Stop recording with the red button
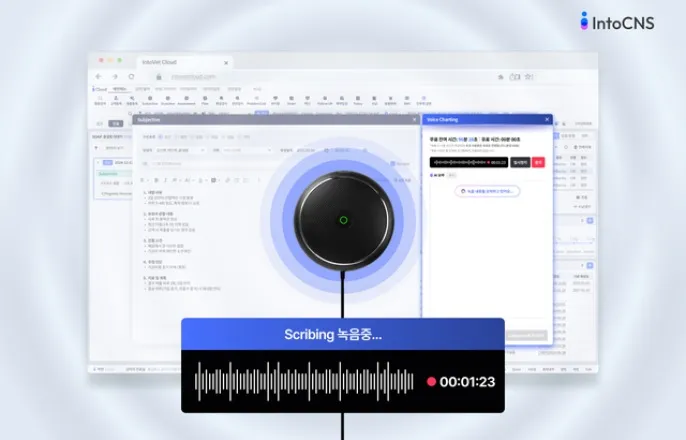 [x=538, y=162]
